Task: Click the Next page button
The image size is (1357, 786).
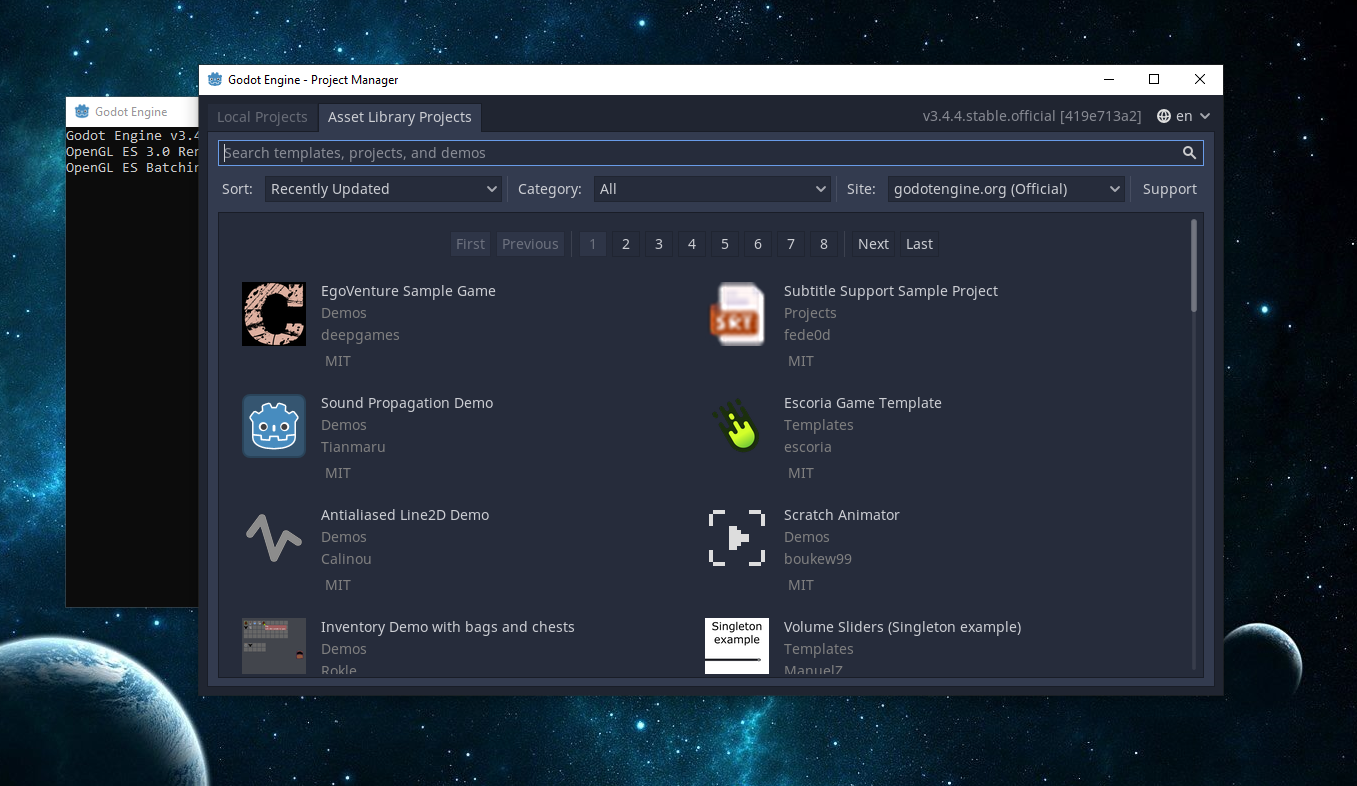Action: point(873,244)
